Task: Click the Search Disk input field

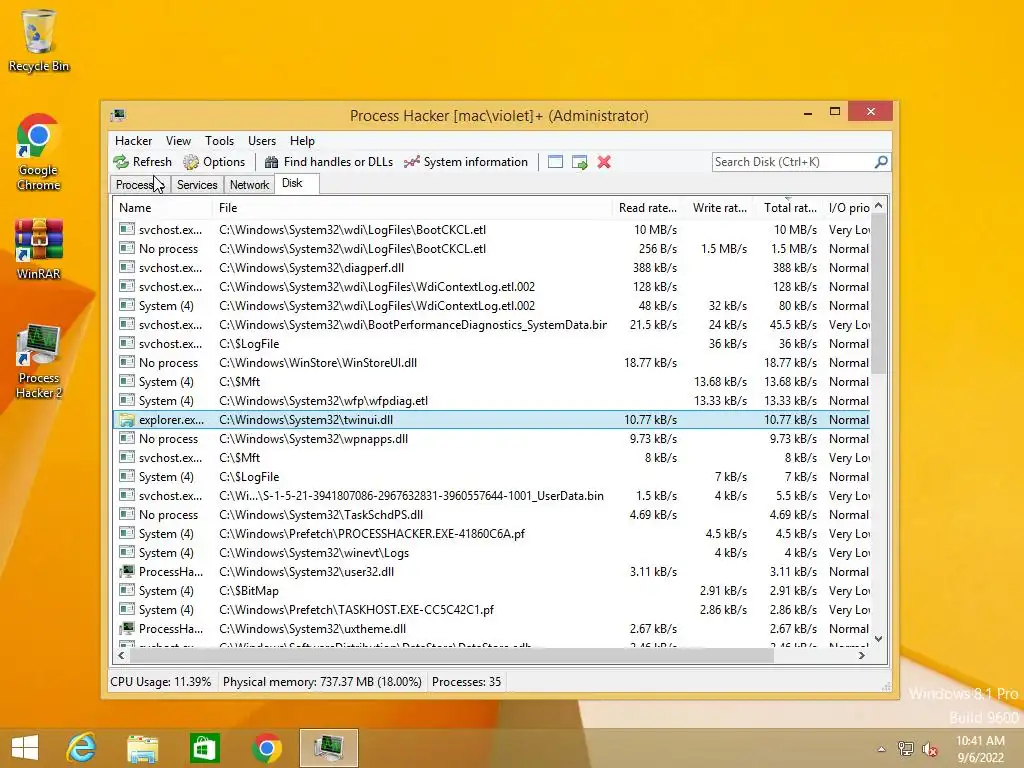Action: tap(793, 162)
